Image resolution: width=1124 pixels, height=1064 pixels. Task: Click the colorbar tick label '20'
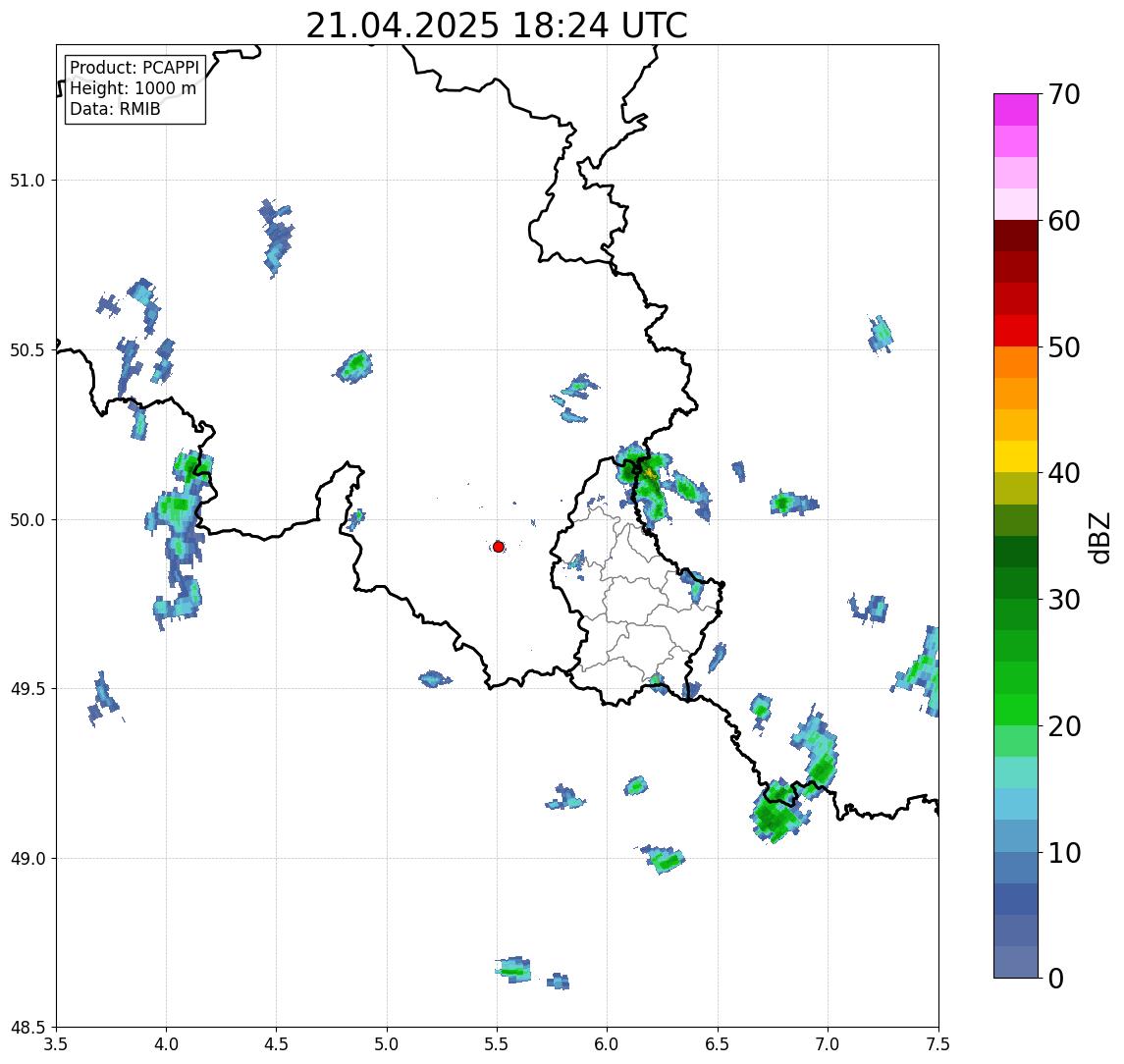[x=1064, y=726]
